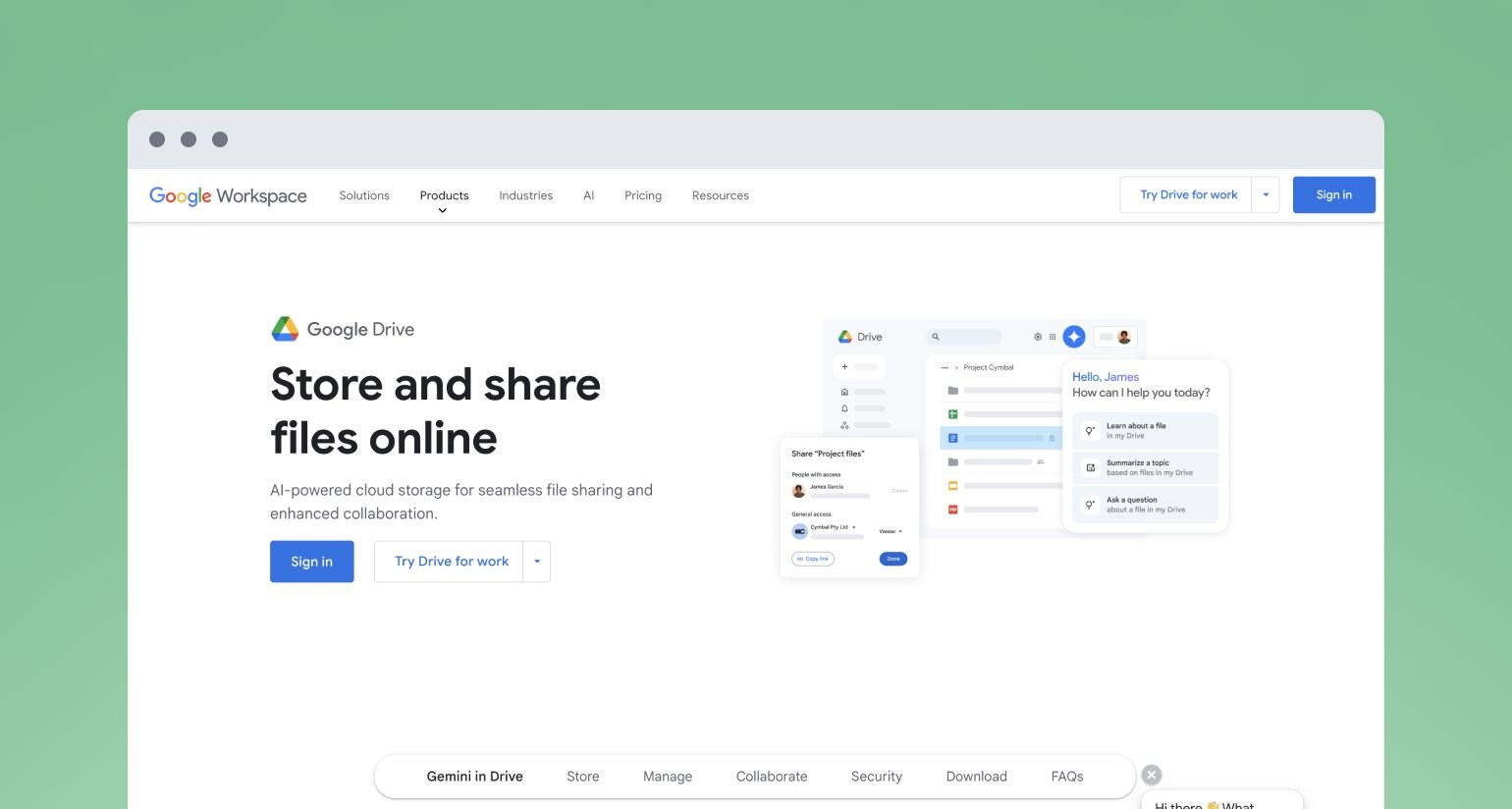Click the icon beside Summarize a topic
This screenshot has width=1512, height=809.
tap(1090, 467)
